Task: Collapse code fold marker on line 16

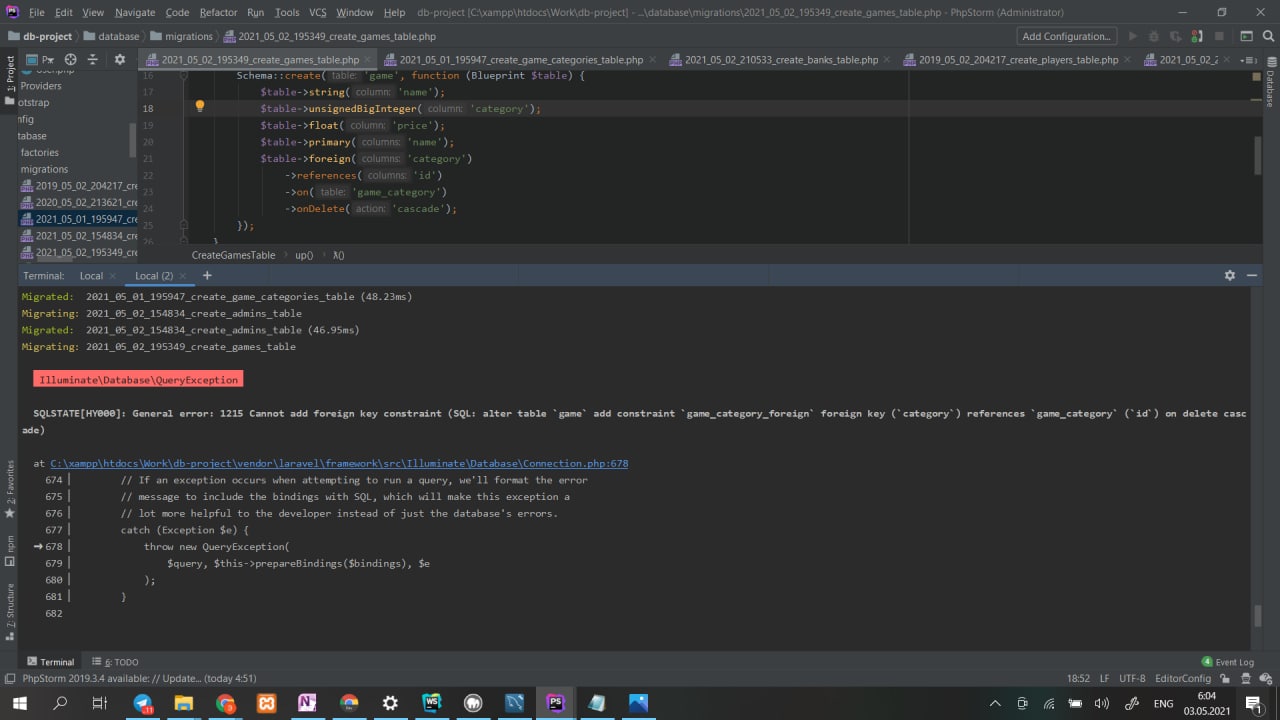Action: click(183, 76)
